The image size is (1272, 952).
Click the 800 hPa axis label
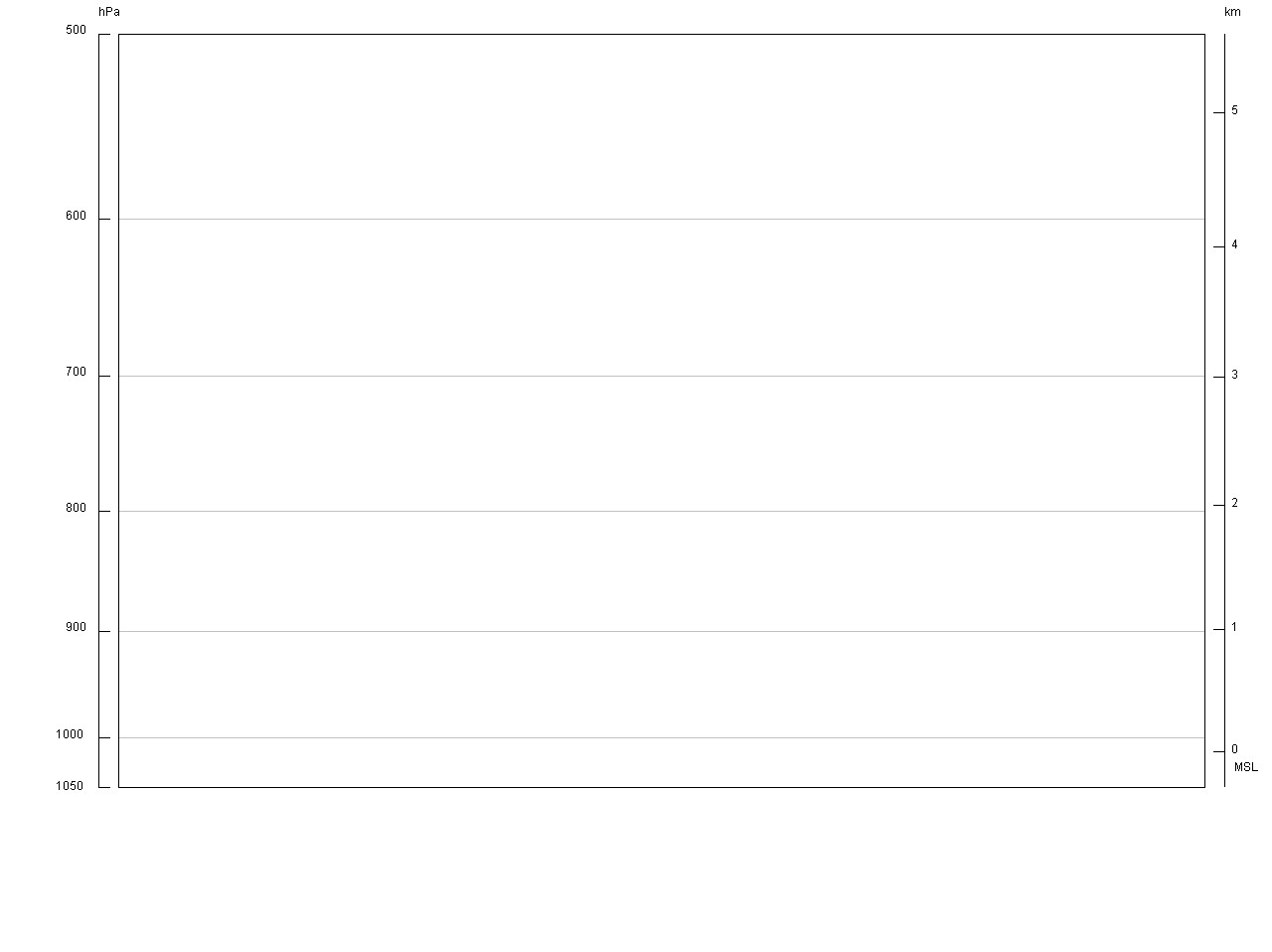pyautogui.click(x=77, y=509)
